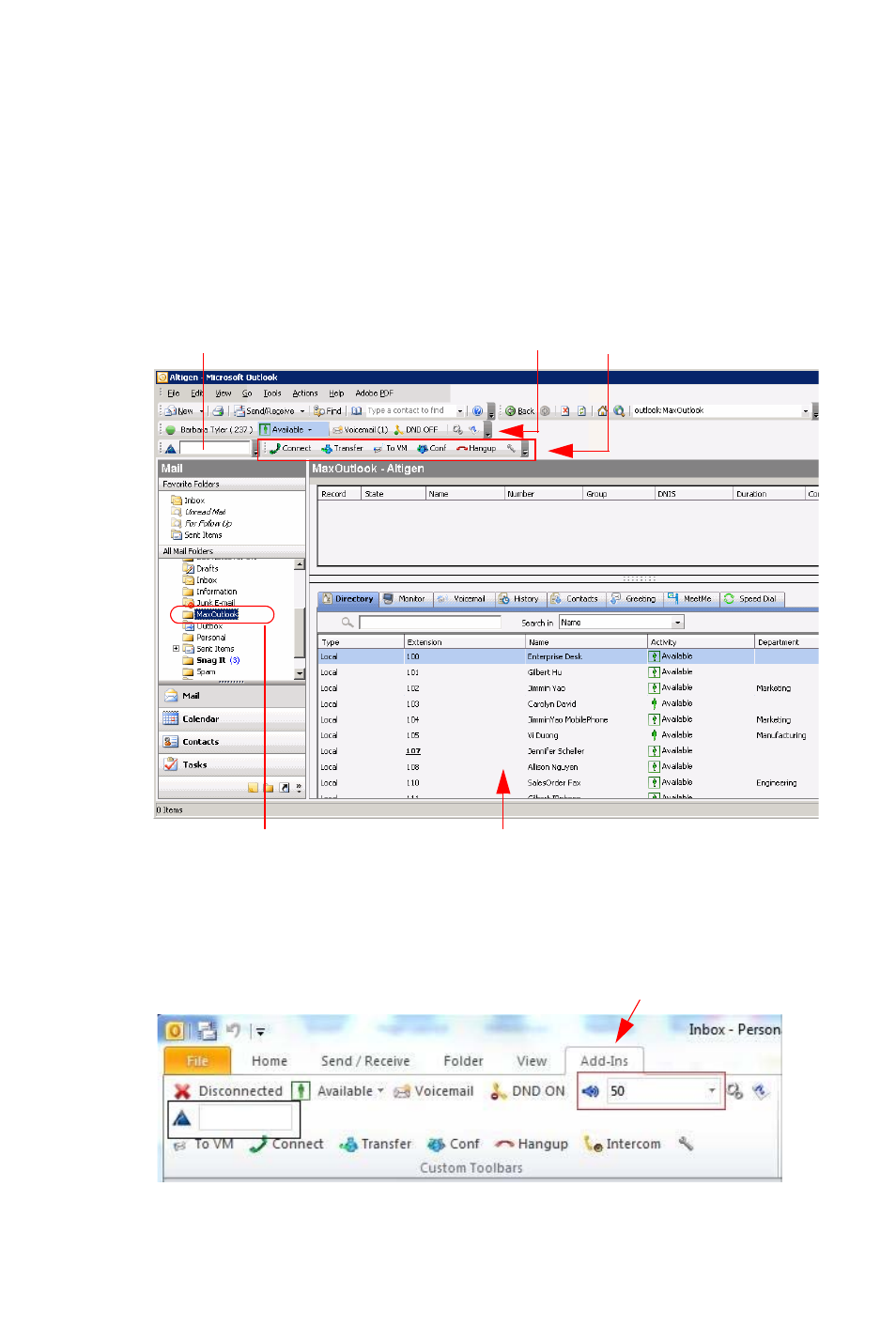Open the Add-Ins ribbon tab in Outlook 2010

[604, 1061]
